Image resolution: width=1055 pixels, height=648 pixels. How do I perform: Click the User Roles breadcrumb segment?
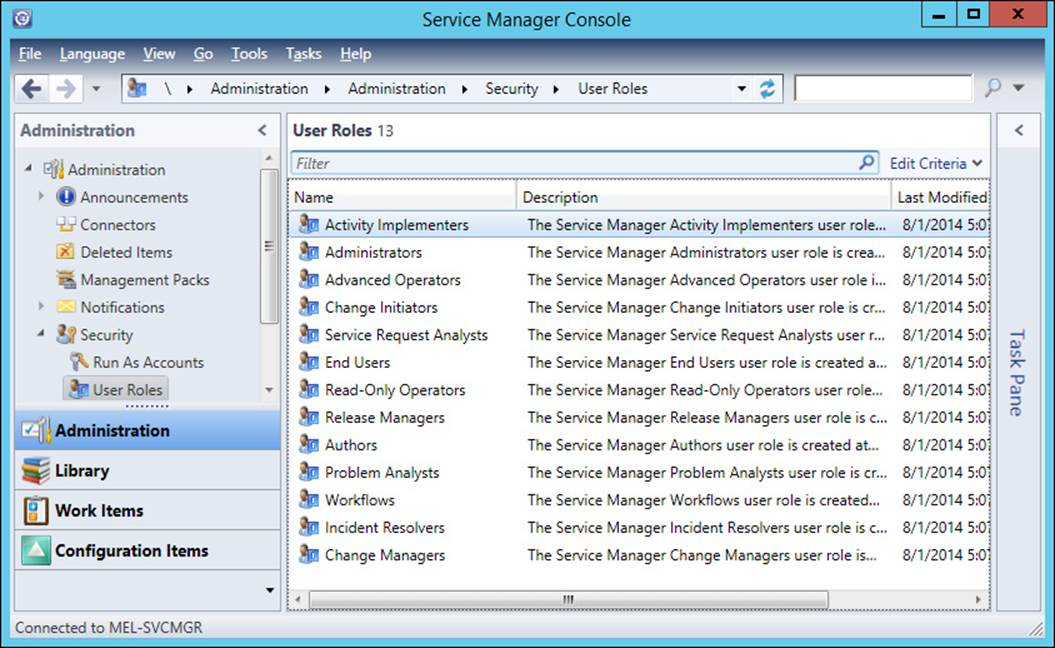(612, 89)
